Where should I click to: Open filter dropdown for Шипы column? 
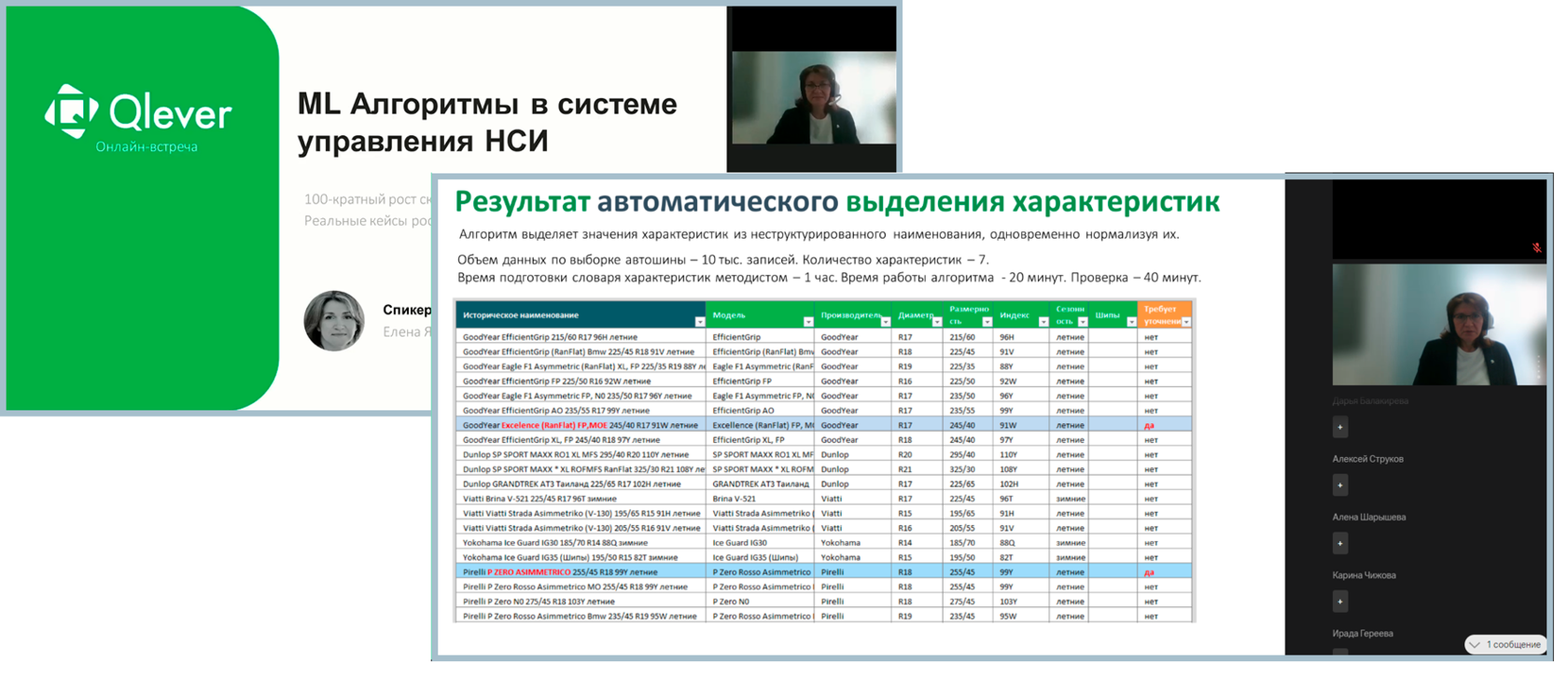pos(1131,322)
